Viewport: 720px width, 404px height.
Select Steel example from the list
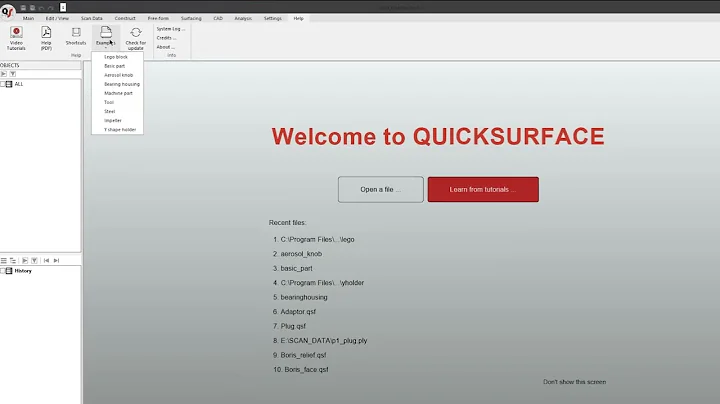click(x=109, y=112)
